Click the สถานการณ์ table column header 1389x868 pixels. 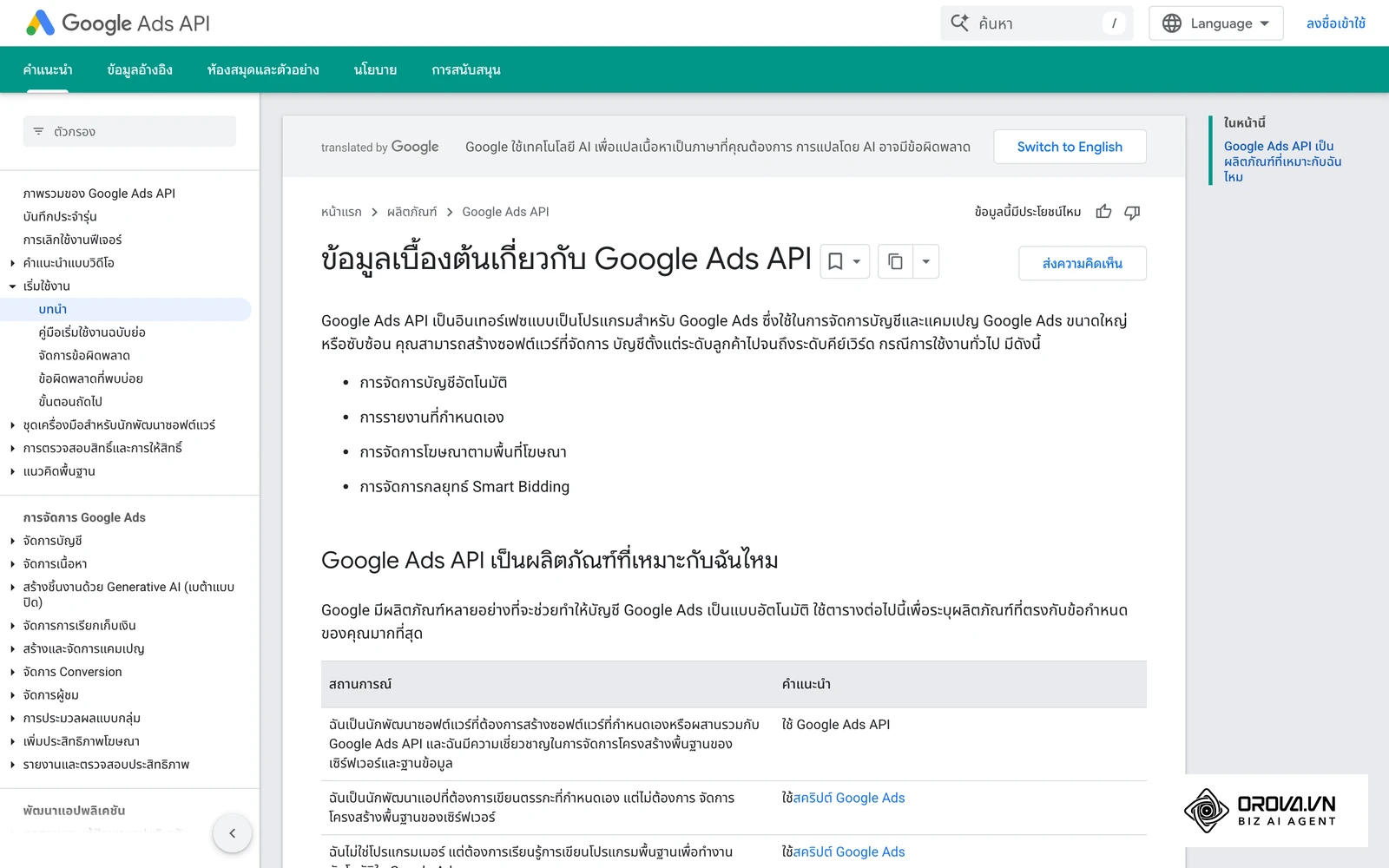pyautogui.click(x=360, y=684)
